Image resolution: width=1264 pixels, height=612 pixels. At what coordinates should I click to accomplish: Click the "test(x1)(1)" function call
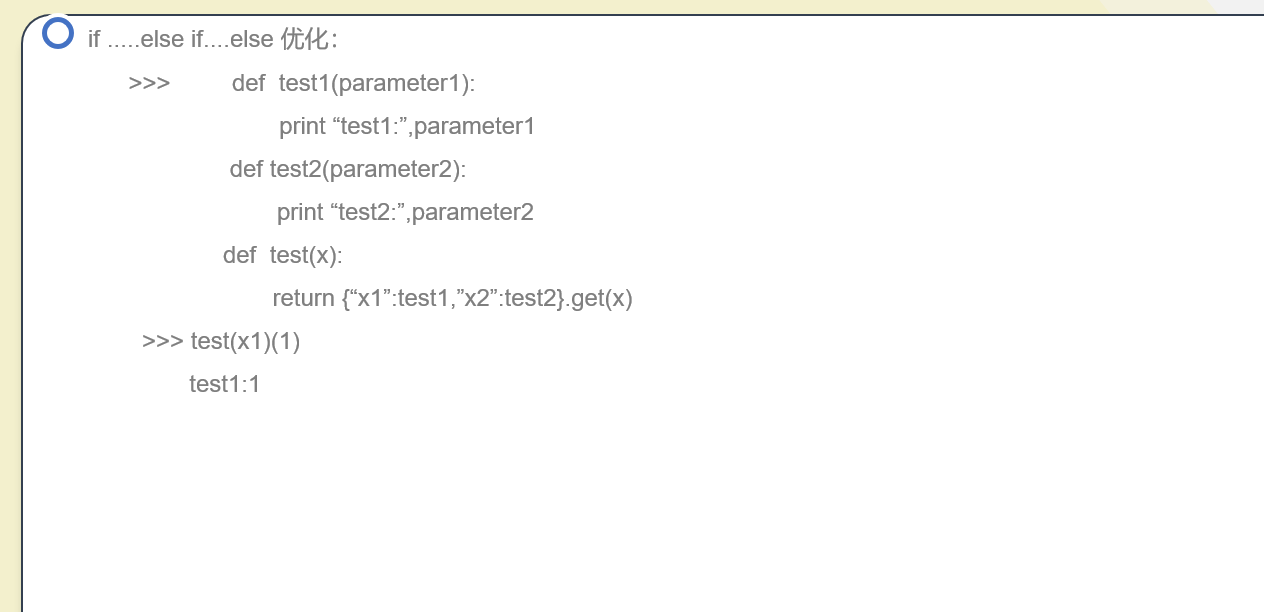pyautogui.click(x=245, y=341)
